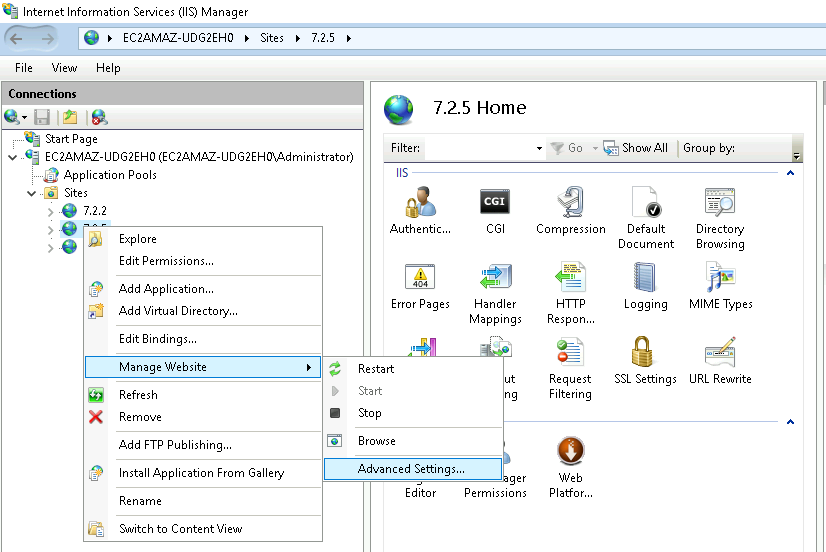Choose Advanced Settings from submenu
The image size is (826, 552).
411,469
